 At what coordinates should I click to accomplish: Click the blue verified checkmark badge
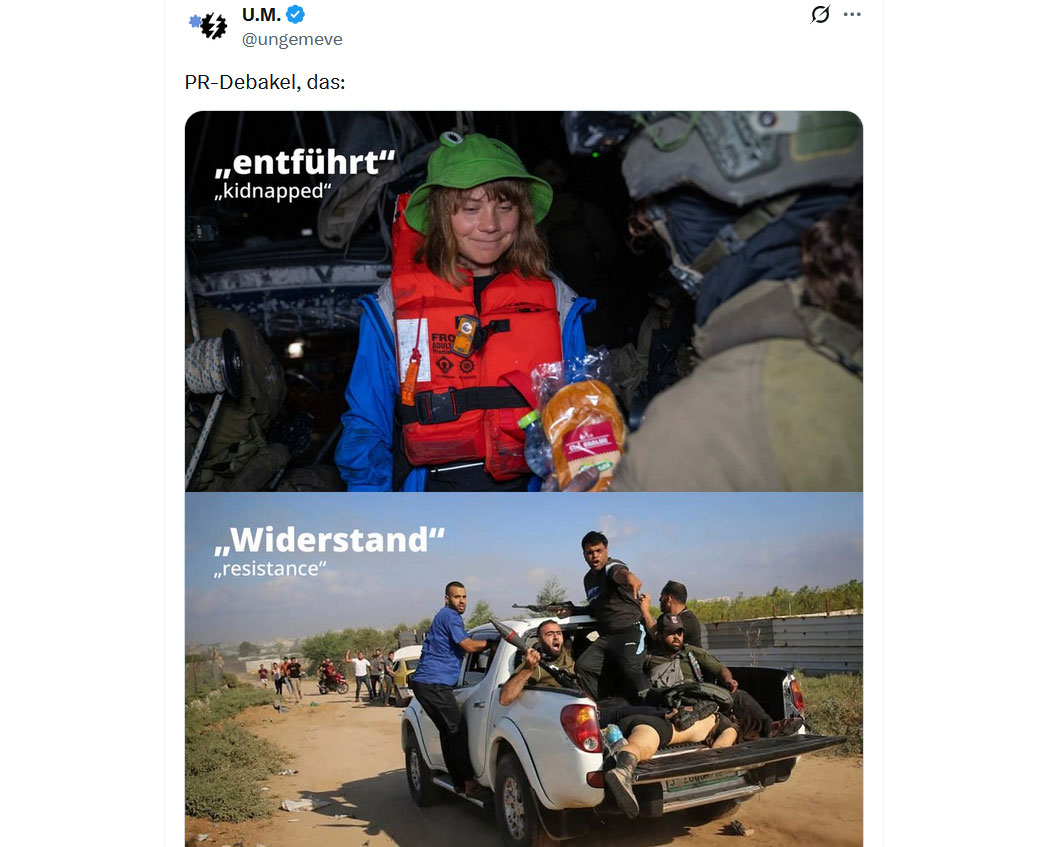296,14
